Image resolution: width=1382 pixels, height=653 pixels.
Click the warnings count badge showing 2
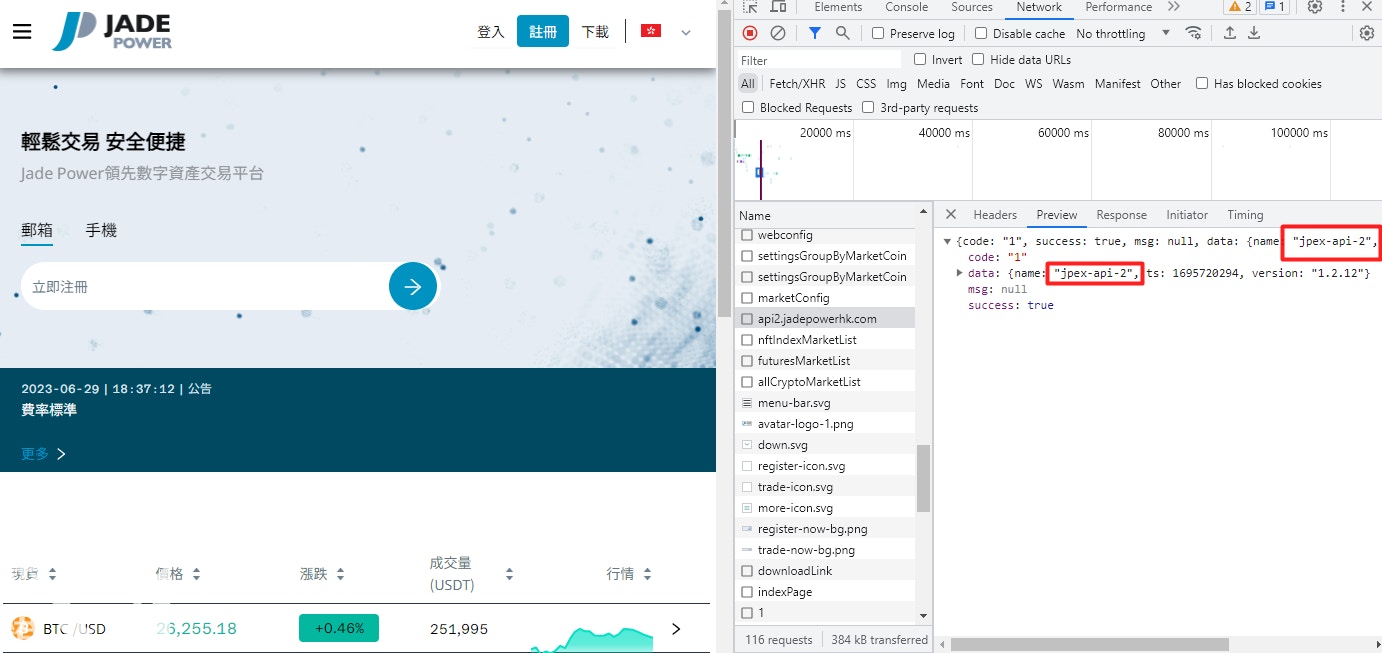pos(1239,7)
